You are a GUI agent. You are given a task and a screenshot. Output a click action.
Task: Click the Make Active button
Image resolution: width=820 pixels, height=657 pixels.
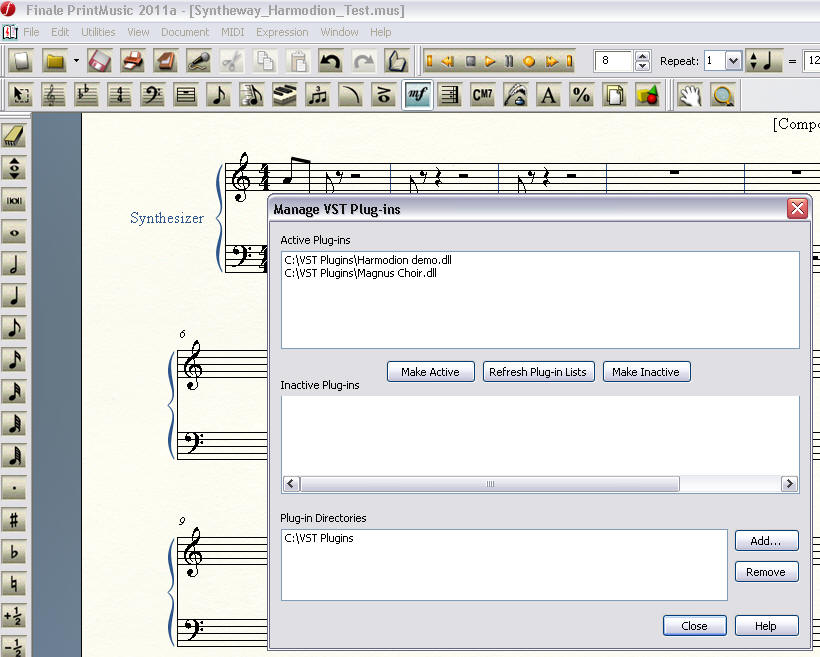point(430,372)
